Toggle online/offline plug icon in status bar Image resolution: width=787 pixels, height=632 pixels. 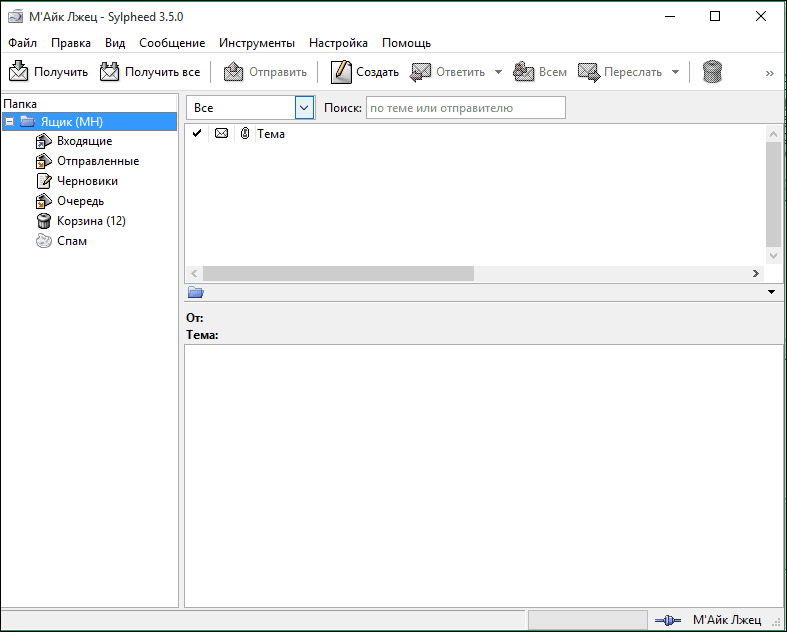tap(667, 621)
